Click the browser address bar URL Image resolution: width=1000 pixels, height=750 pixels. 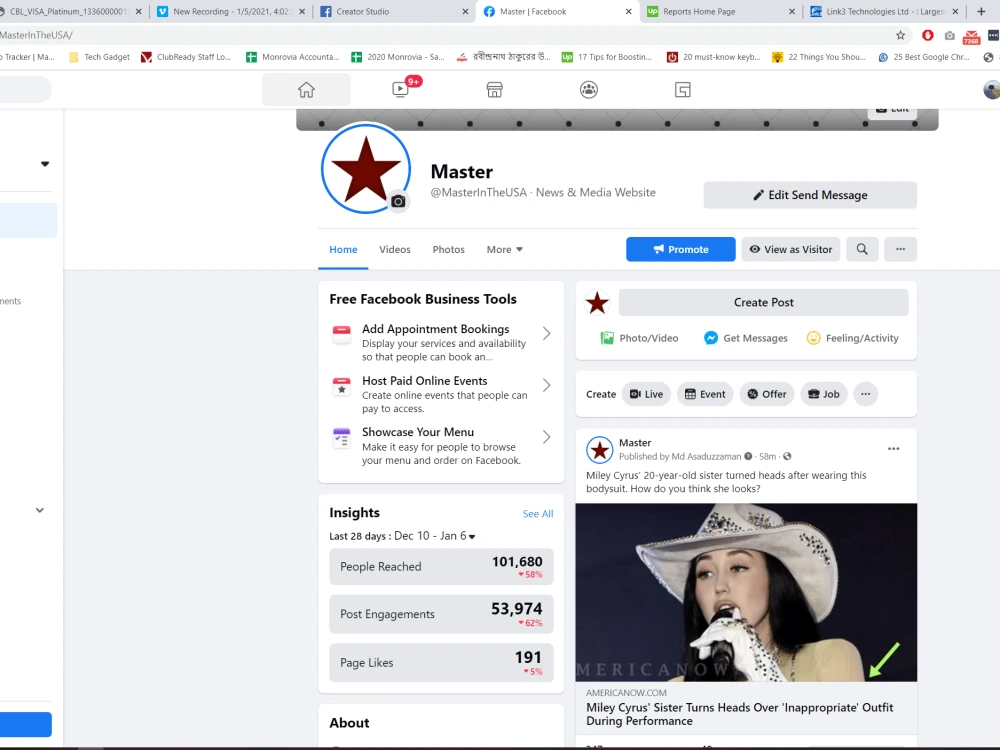(x=36, y=35)
